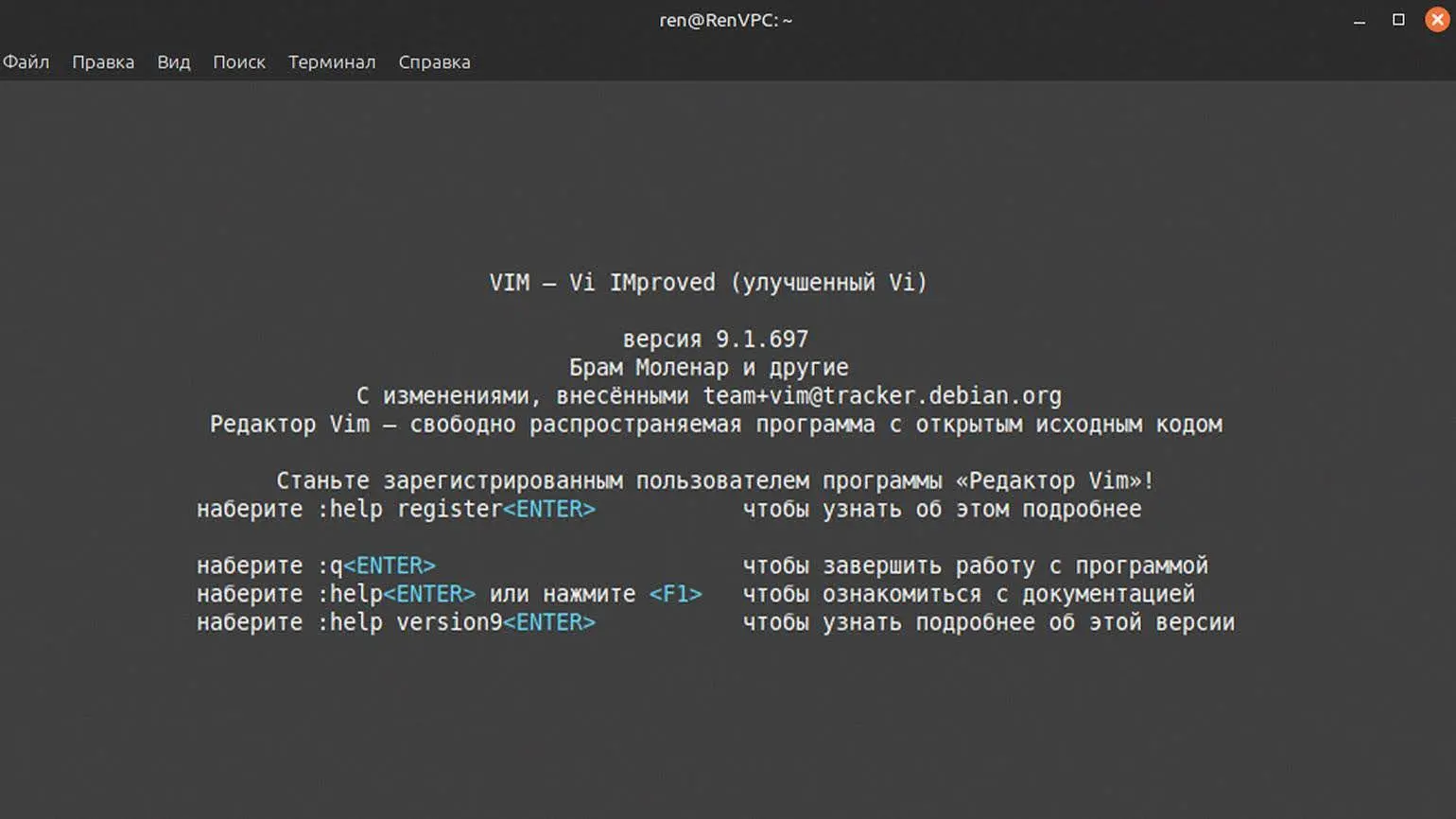Screen dimensions: 1456x819
Task: Click the team+vim@tracker.debian.org email address
Action: point(881,395)
